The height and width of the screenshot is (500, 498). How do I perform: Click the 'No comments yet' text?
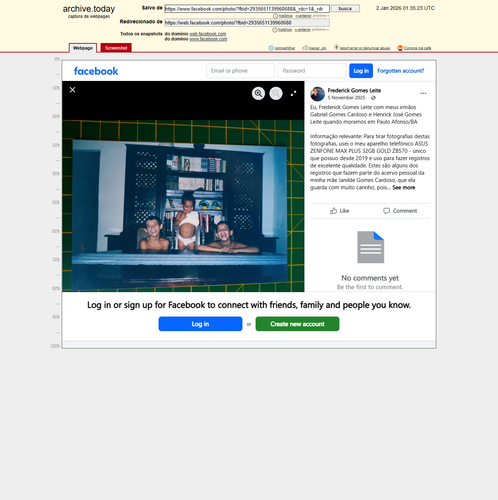point(370,278)
